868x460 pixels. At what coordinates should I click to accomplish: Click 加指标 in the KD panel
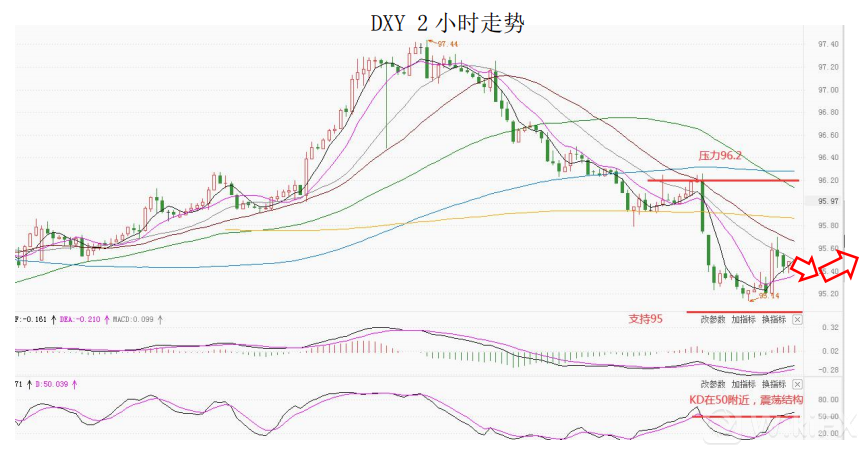743,384
